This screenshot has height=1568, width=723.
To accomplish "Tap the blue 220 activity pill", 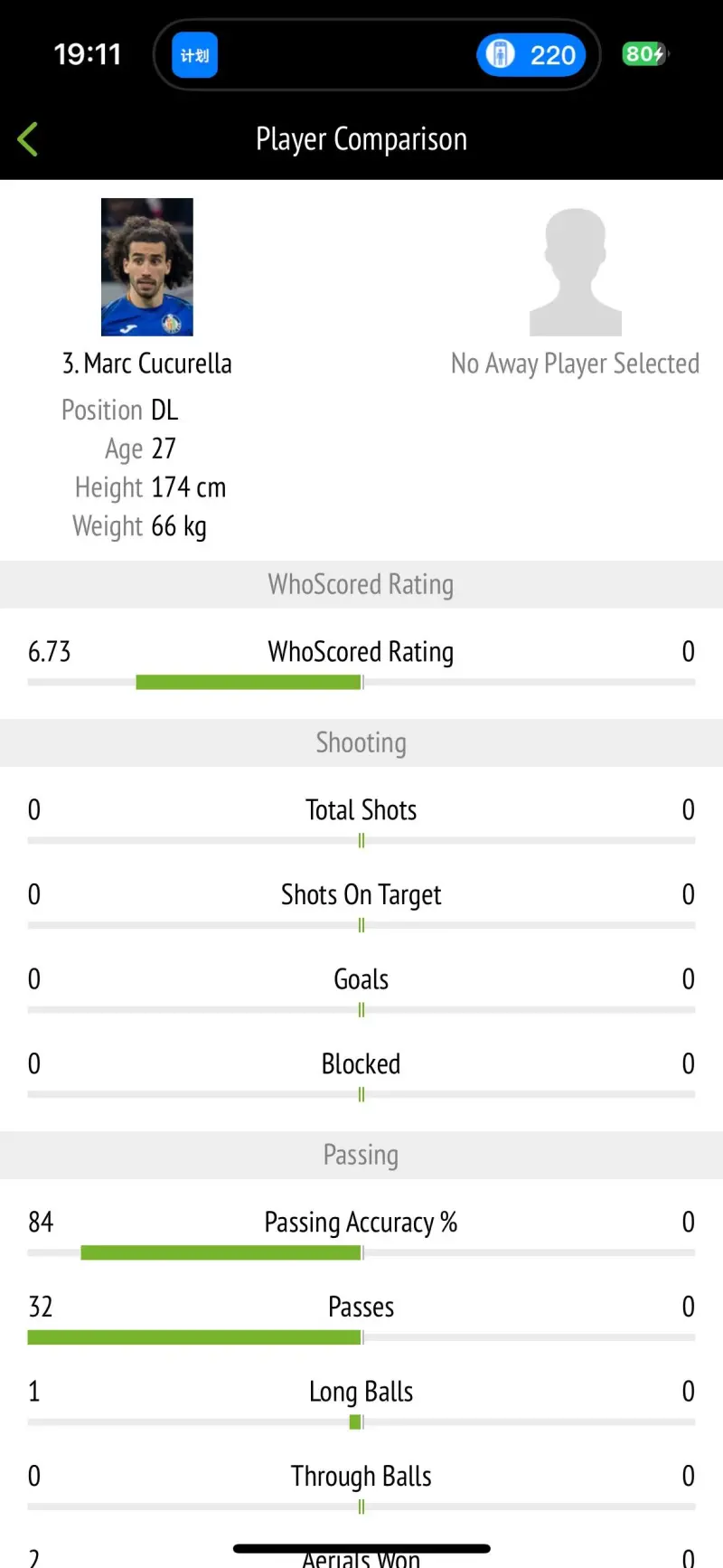I will pos(531,55).
